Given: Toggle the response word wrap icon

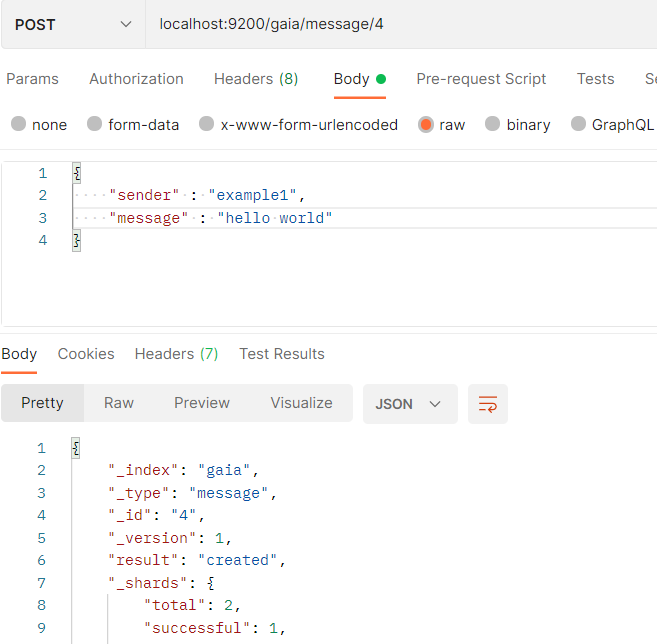Looking at the screenshot, I should (x=487, y=404).
